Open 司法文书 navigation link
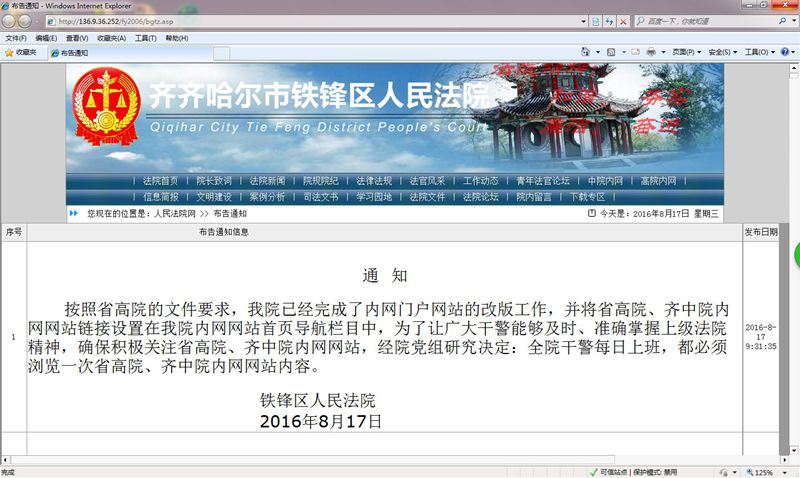The image size is (800, 478). (x=320, y=197)
